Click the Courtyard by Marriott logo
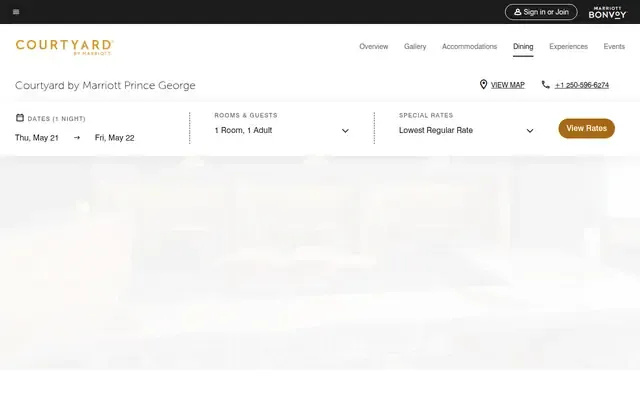The width and height of the screenshot is (640, 400). (x=64, y=47)
